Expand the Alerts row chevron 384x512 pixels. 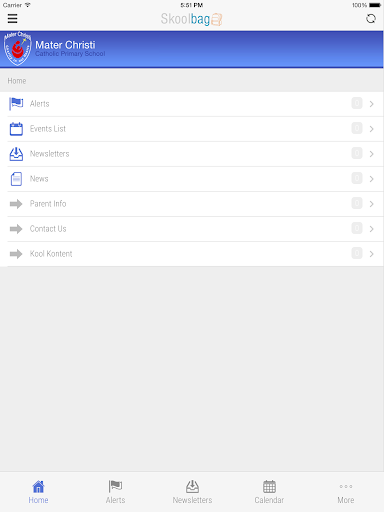371,104
